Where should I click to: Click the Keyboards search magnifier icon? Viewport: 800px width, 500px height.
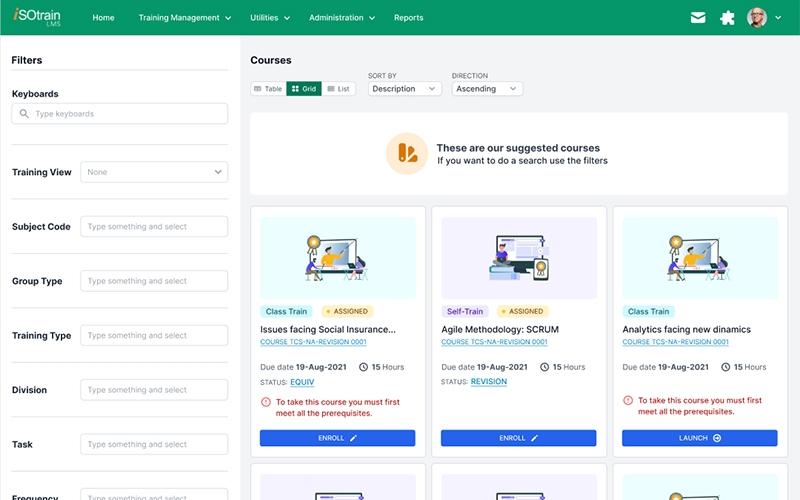coord(24,114)
